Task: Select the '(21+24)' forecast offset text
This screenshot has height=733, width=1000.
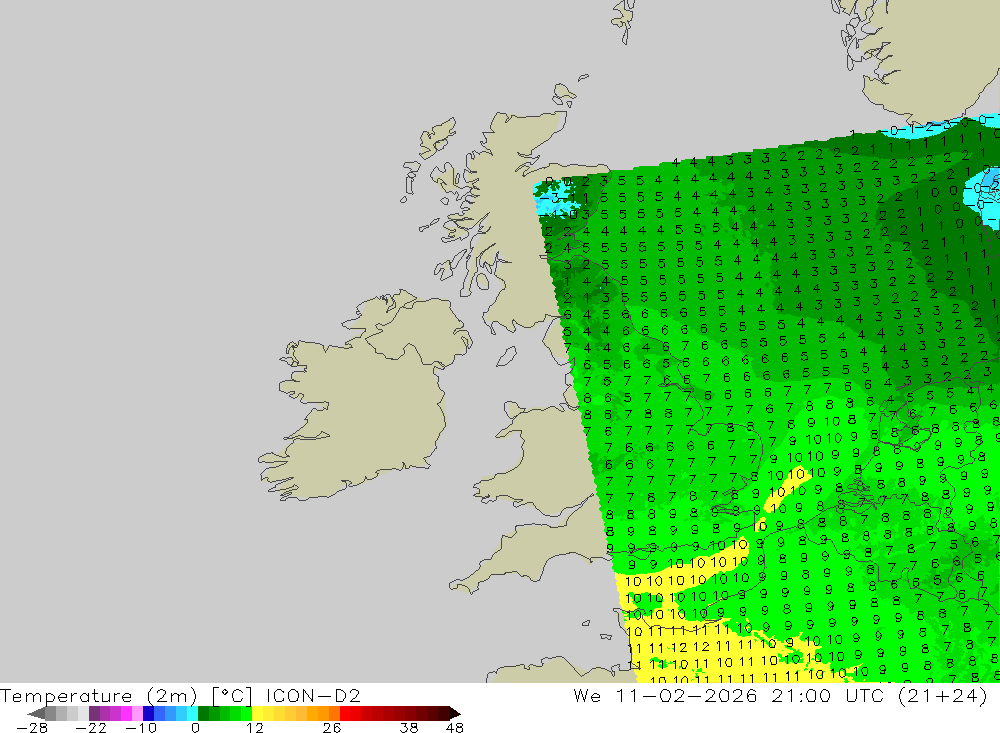Action: [943, 695]
